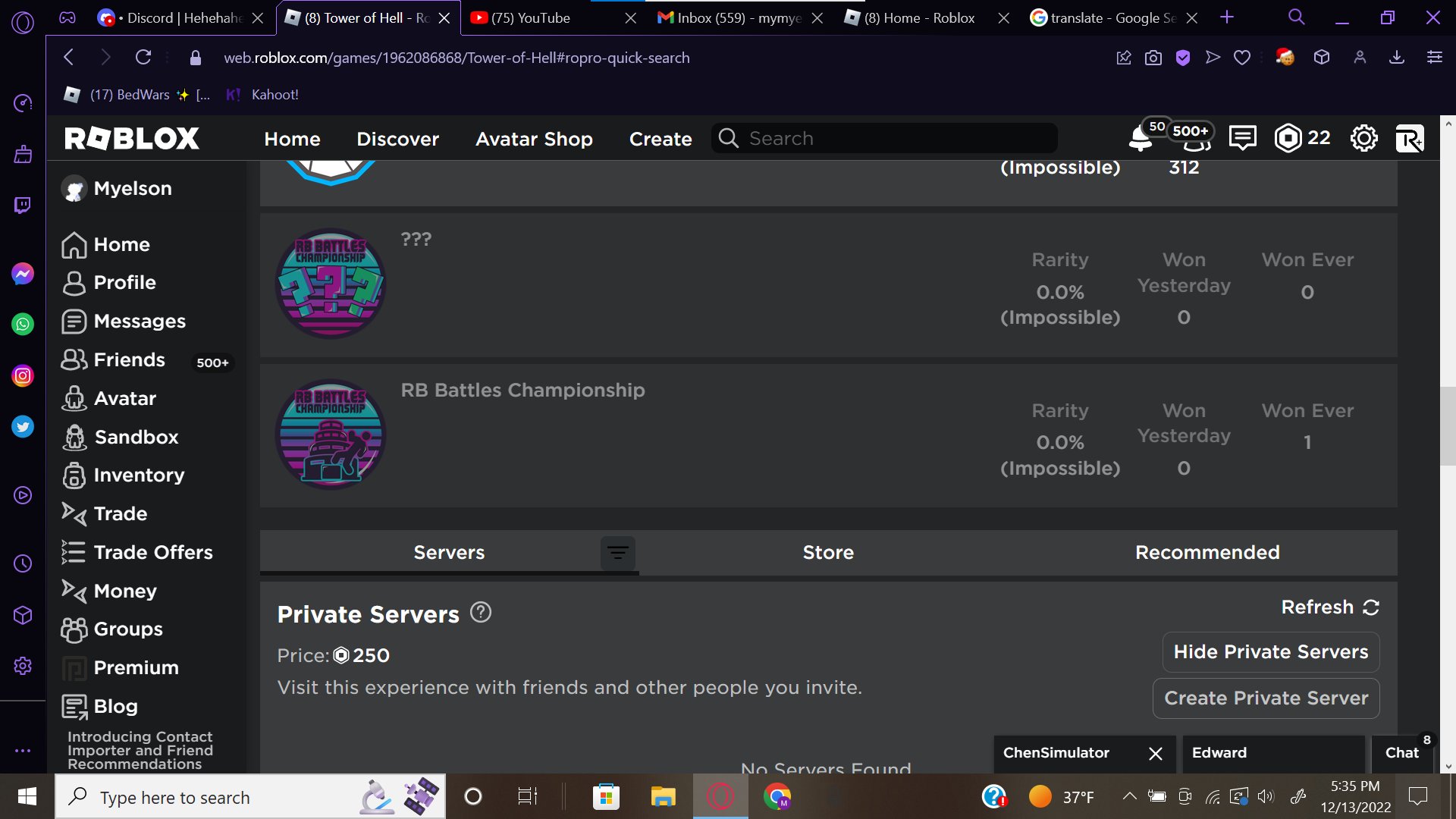
Task: Open Trade Offers in sidebar
Action: 152,553
